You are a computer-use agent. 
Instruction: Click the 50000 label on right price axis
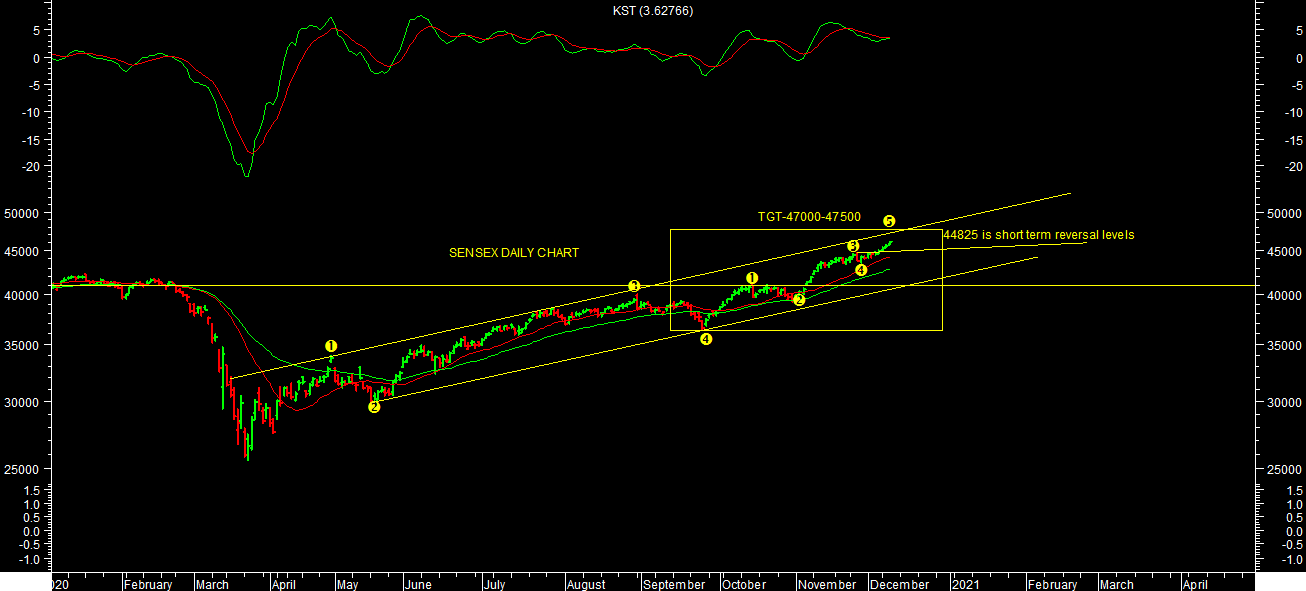coord(1281,214)
